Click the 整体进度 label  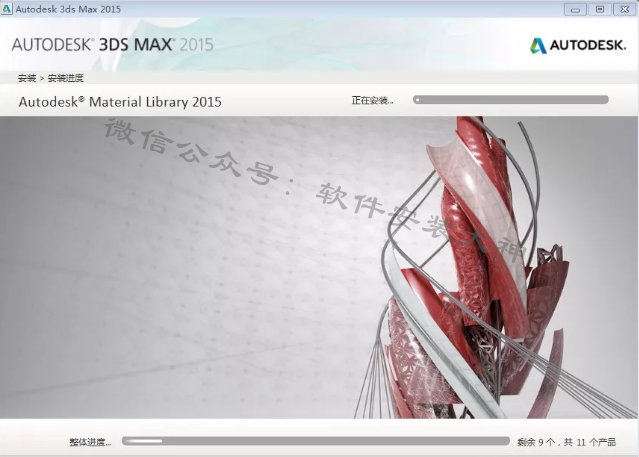click(x=90, y=442)
